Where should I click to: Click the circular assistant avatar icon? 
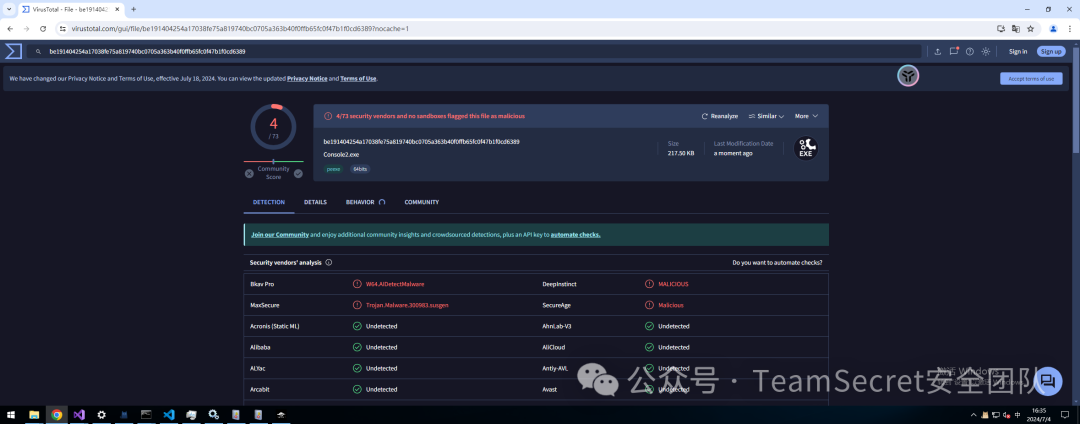tap(908, 76)
